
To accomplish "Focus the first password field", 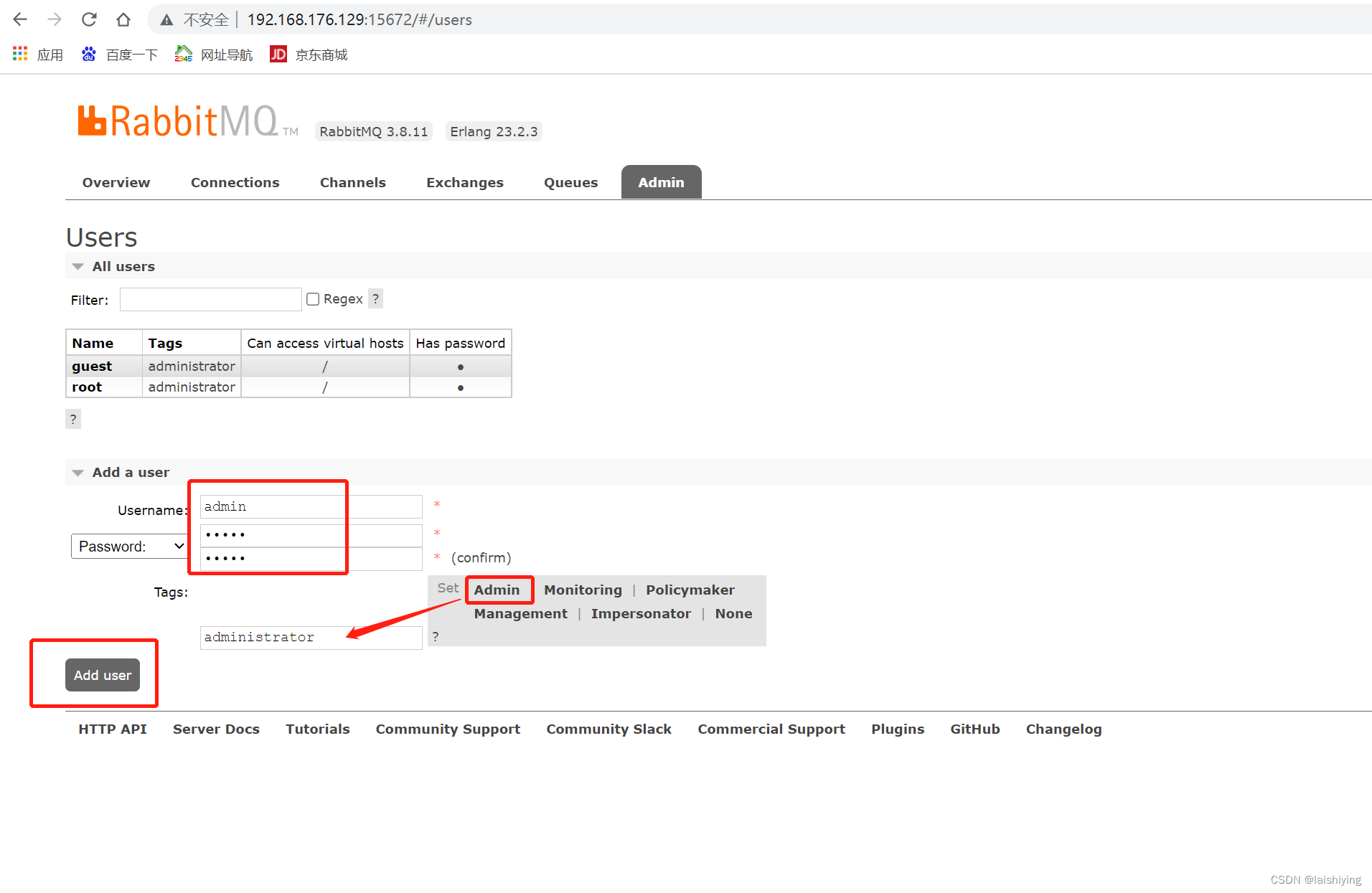I will 311,535.
